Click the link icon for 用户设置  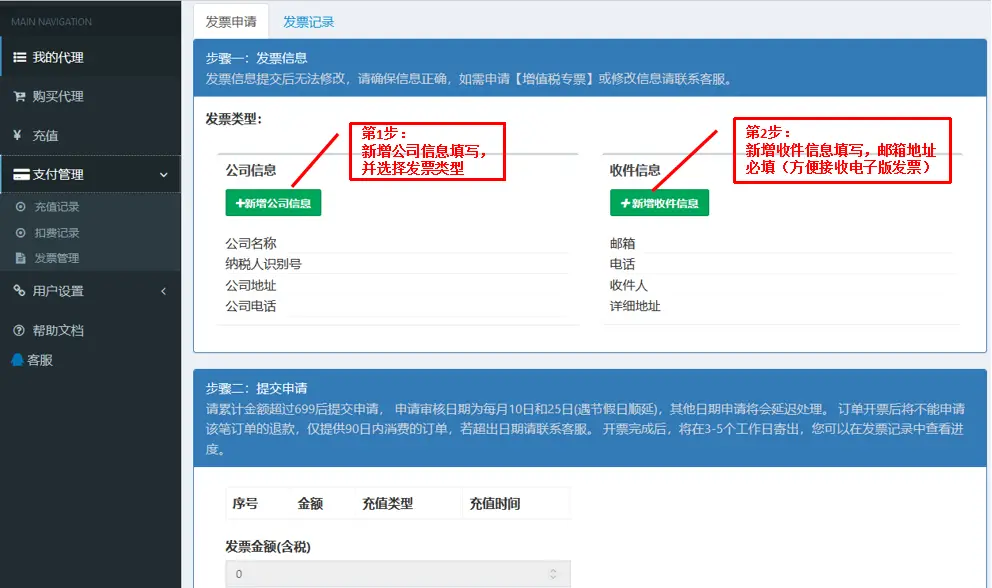point(19,291)
